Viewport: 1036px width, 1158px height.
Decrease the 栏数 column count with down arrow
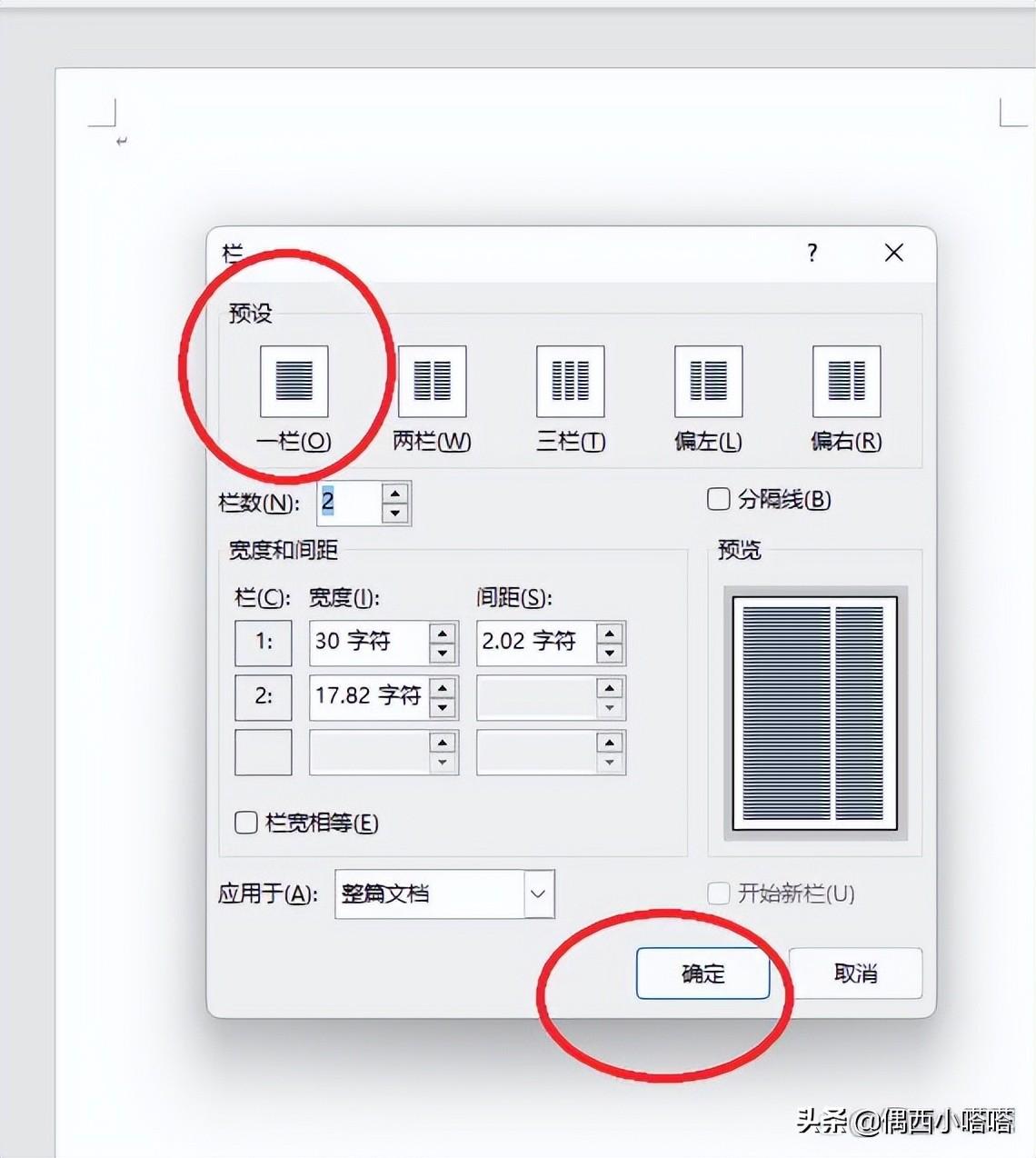(395, 513)
